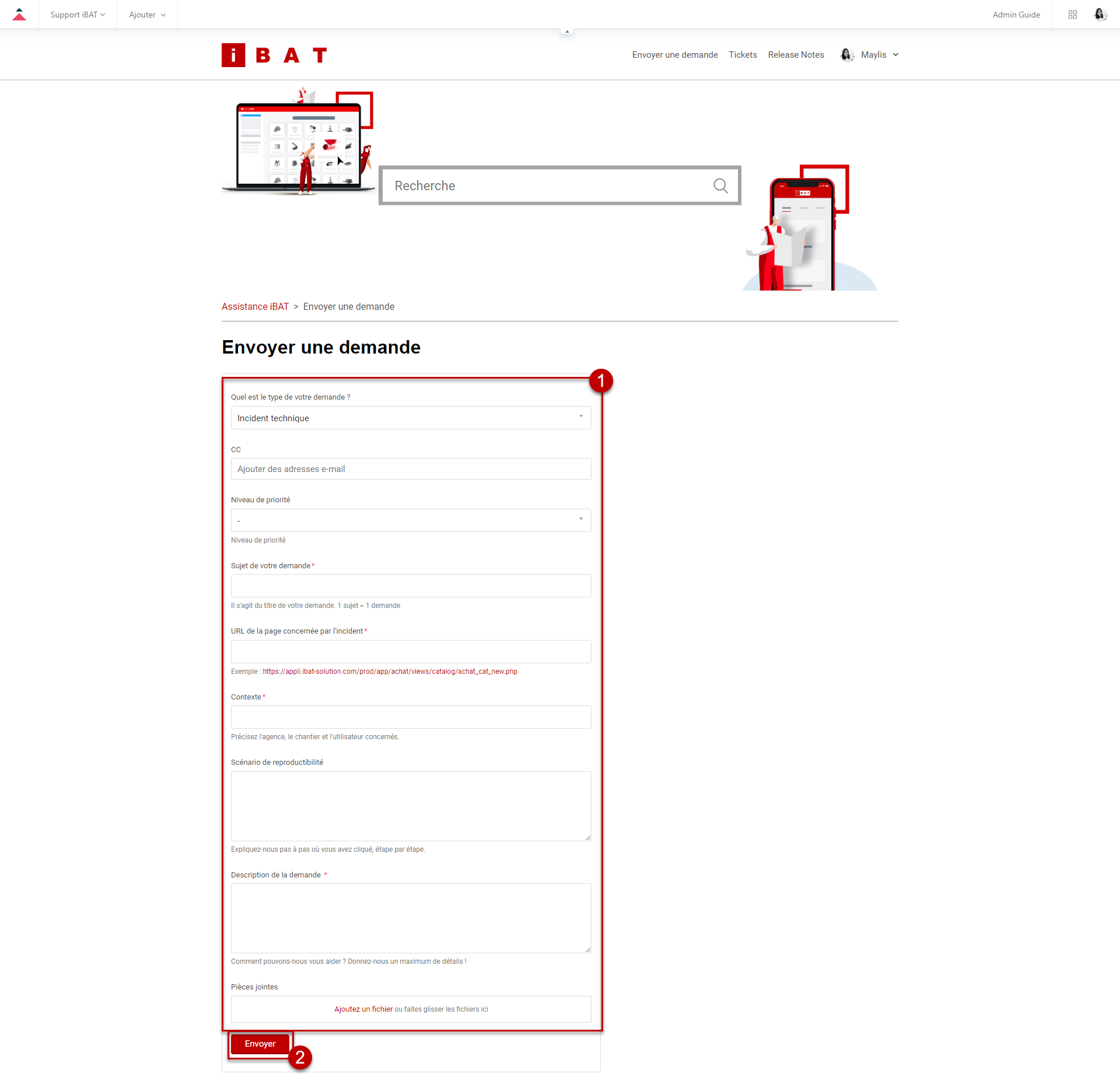
Task: Click Maylis user avatar in header
Action: point(846,55)
